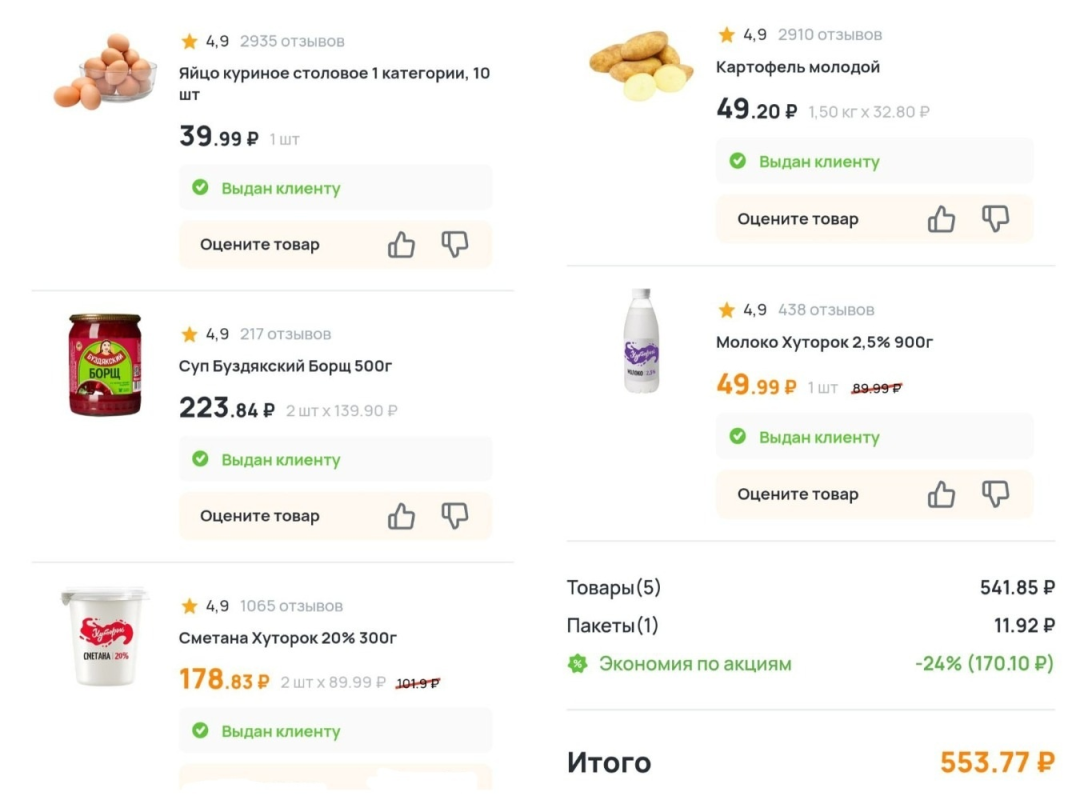1080x800 pixels.
Task: Thumbs down the Картофель молодой item
Action: (x=995, y=219)
